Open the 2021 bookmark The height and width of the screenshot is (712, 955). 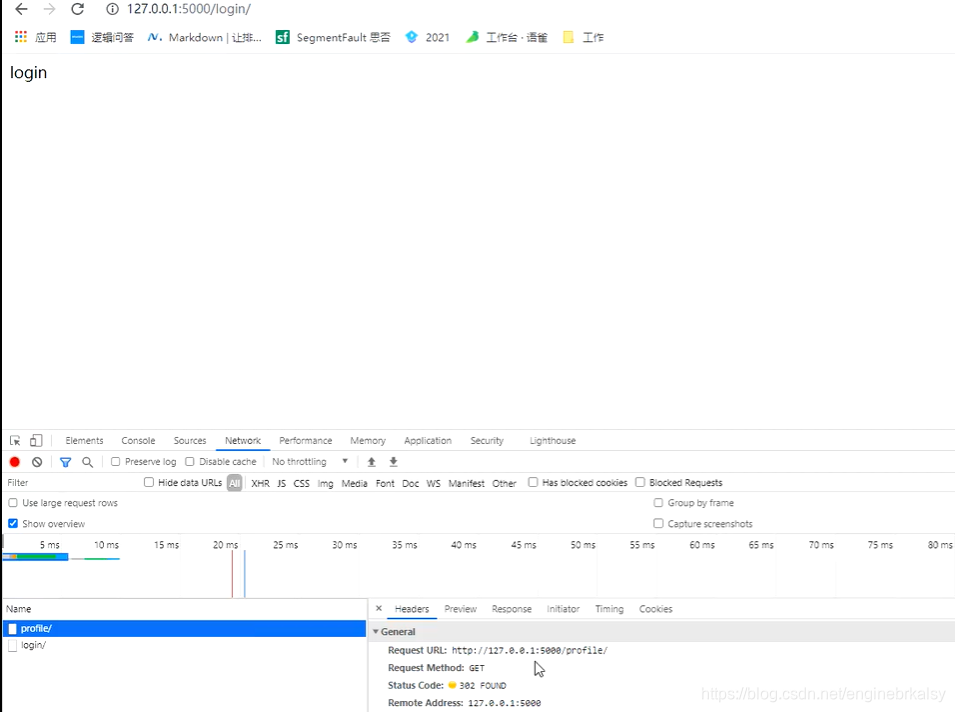click(428, 37)
